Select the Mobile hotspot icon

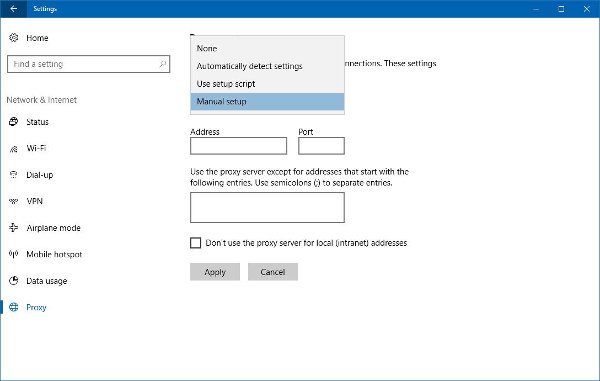click(14, 254)
